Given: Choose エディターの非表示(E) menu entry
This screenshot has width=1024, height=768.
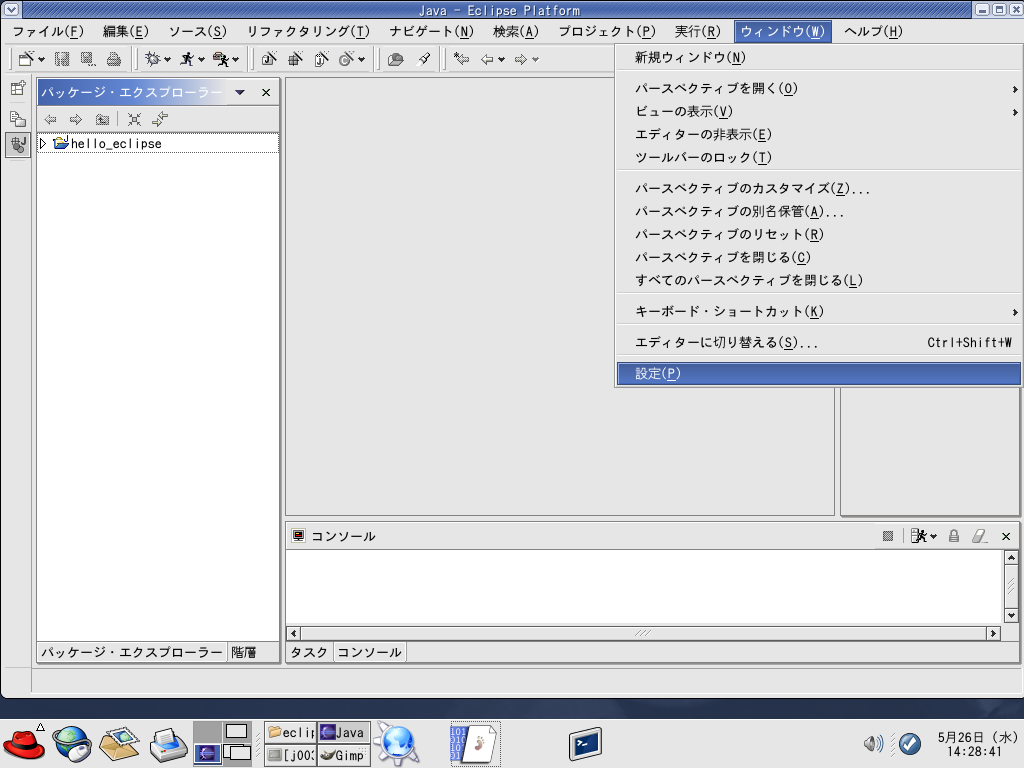Looking at the screenshot, I should (x=818, y=135).
